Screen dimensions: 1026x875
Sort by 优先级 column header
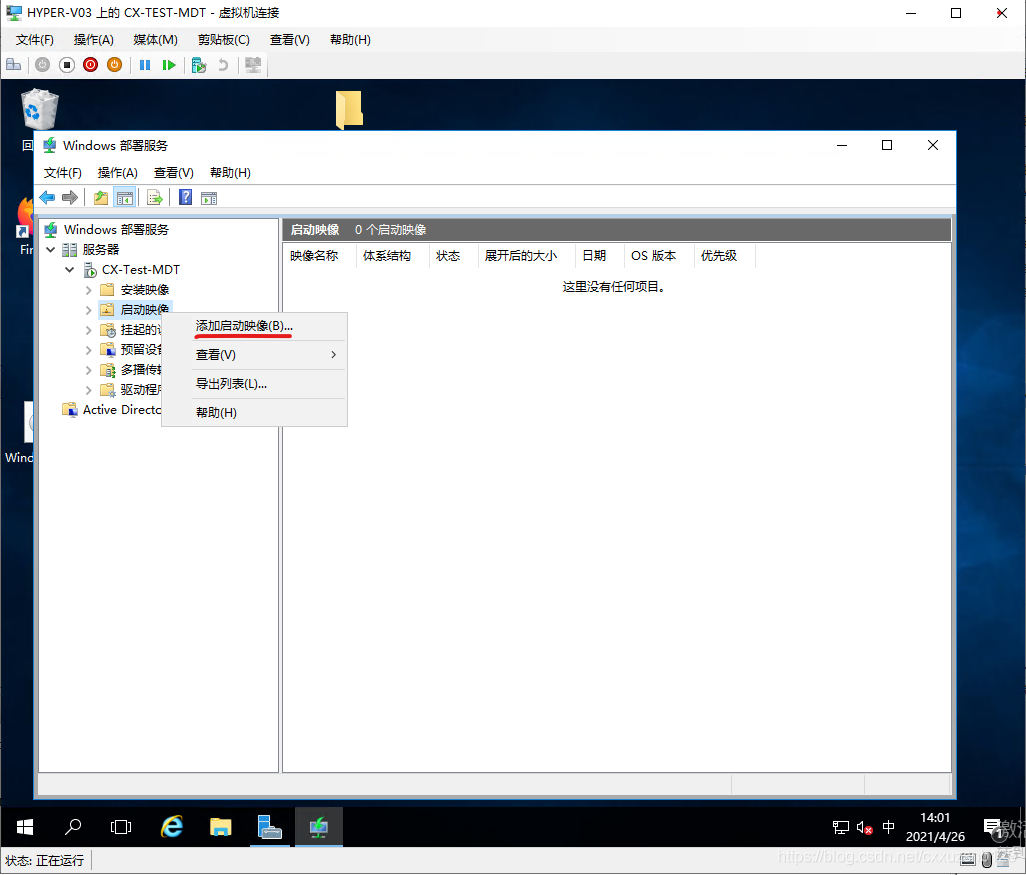click(x=724, y=256)
